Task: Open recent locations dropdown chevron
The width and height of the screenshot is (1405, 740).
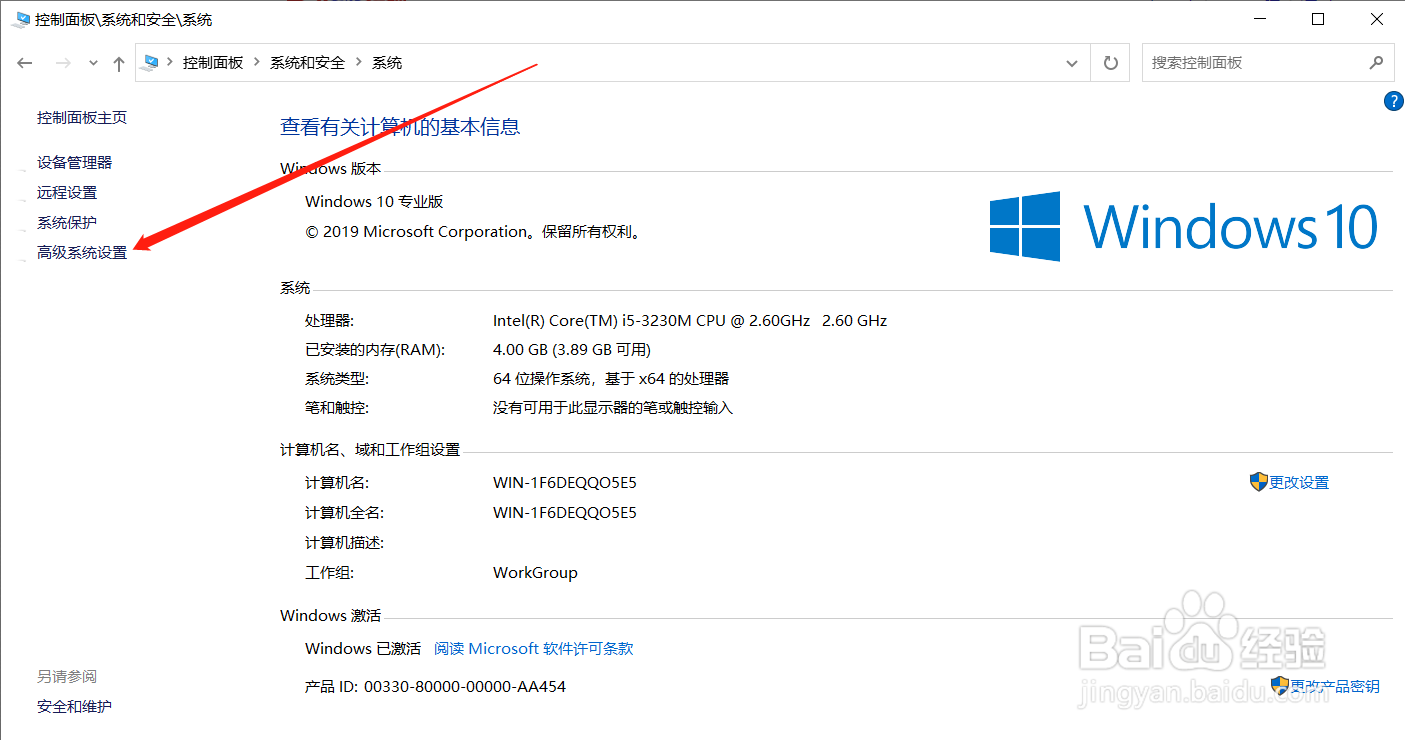Action: point(93,63)
